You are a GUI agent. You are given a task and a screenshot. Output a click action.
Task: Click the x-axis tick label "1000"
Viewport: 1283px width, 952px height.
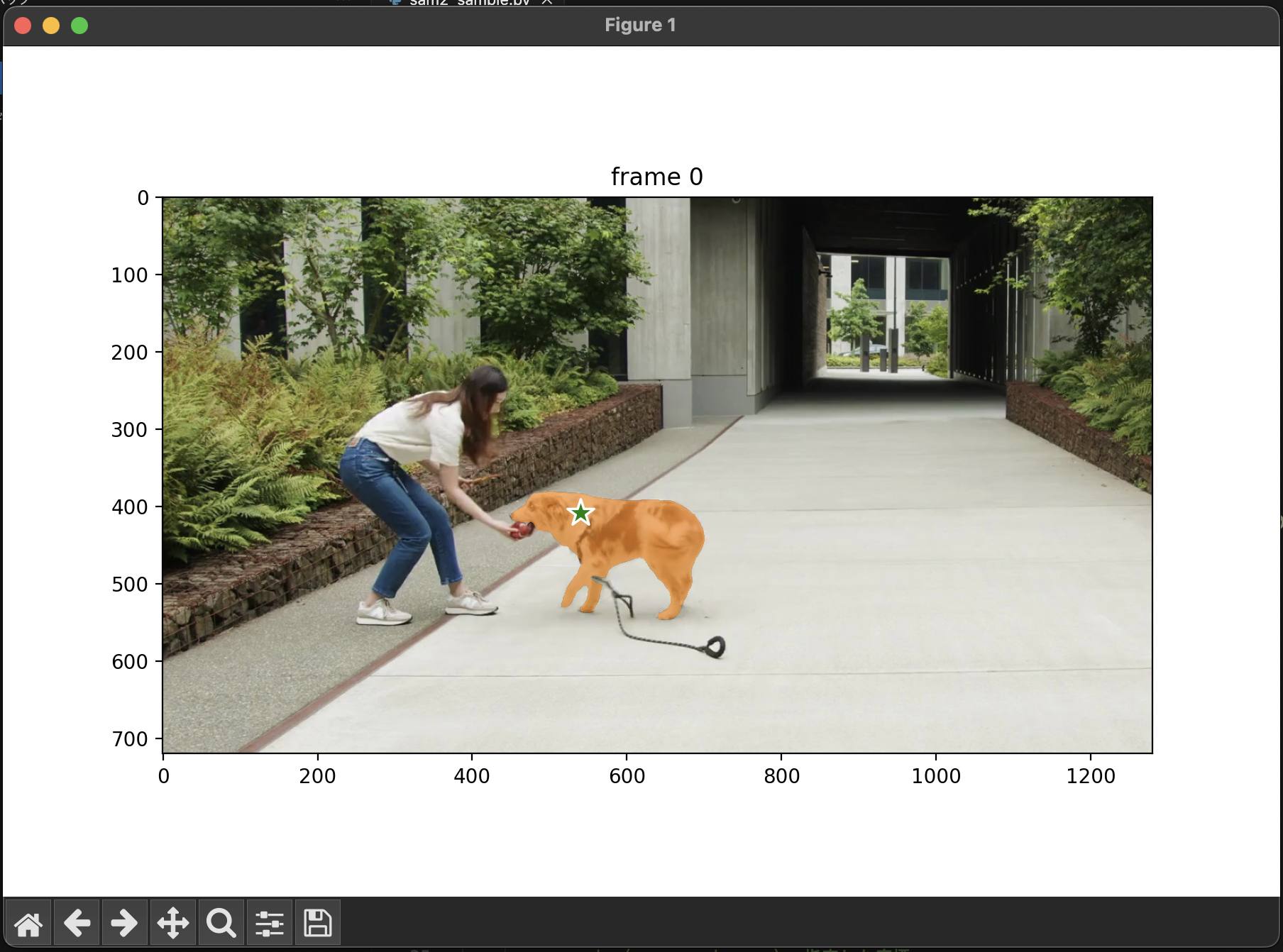(936, 776)
